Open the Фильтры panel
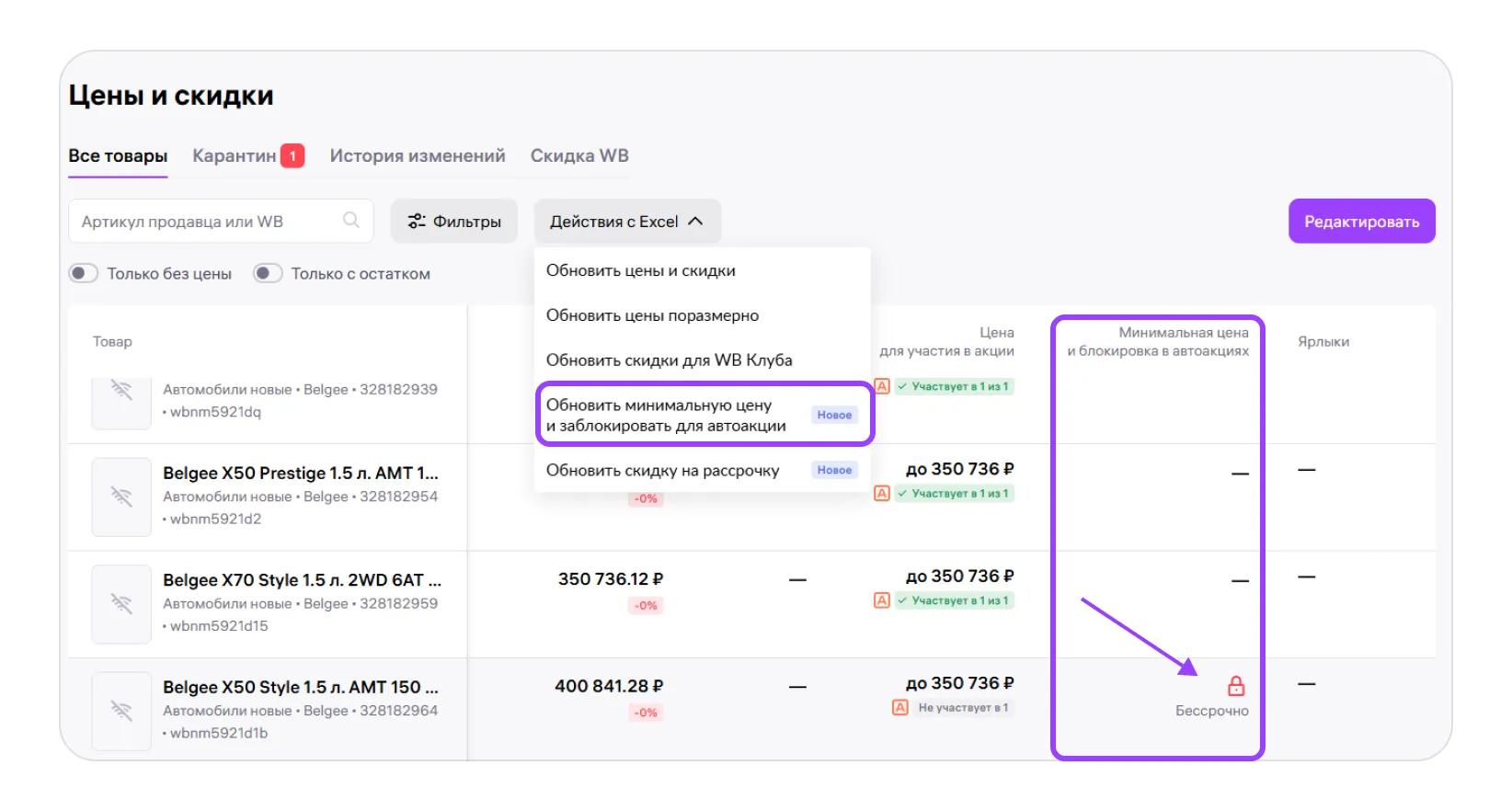1512x811 pixels. (454, 222)
